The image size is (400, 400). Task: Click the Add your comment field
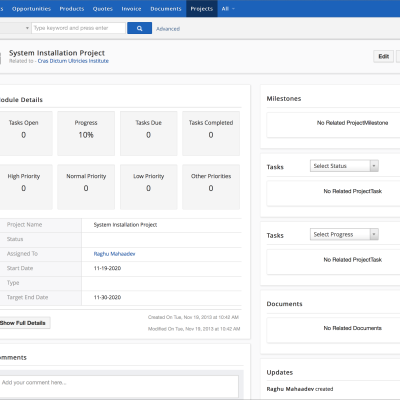coord(119,386)
